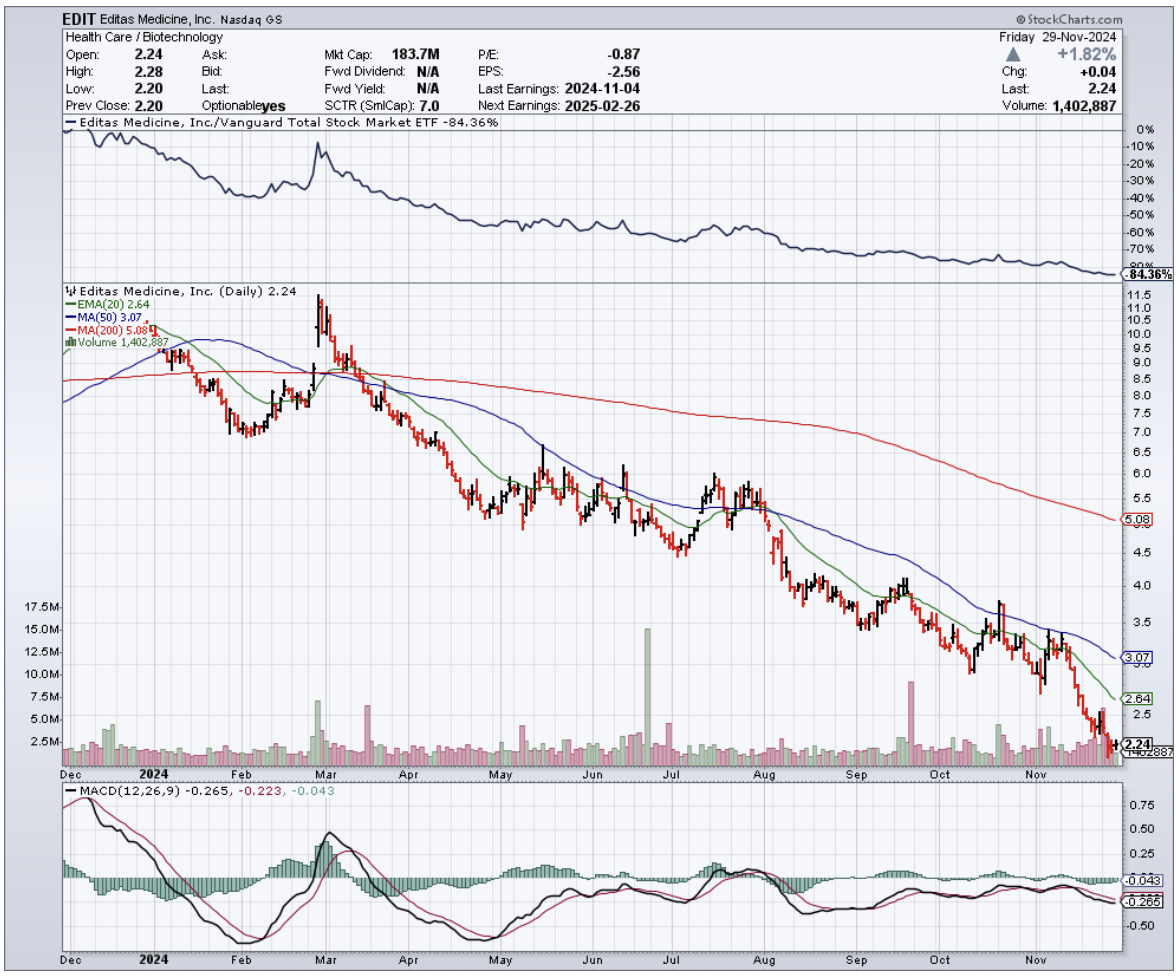Click the 3.07 MA(50) price tag

(1137, 658)
